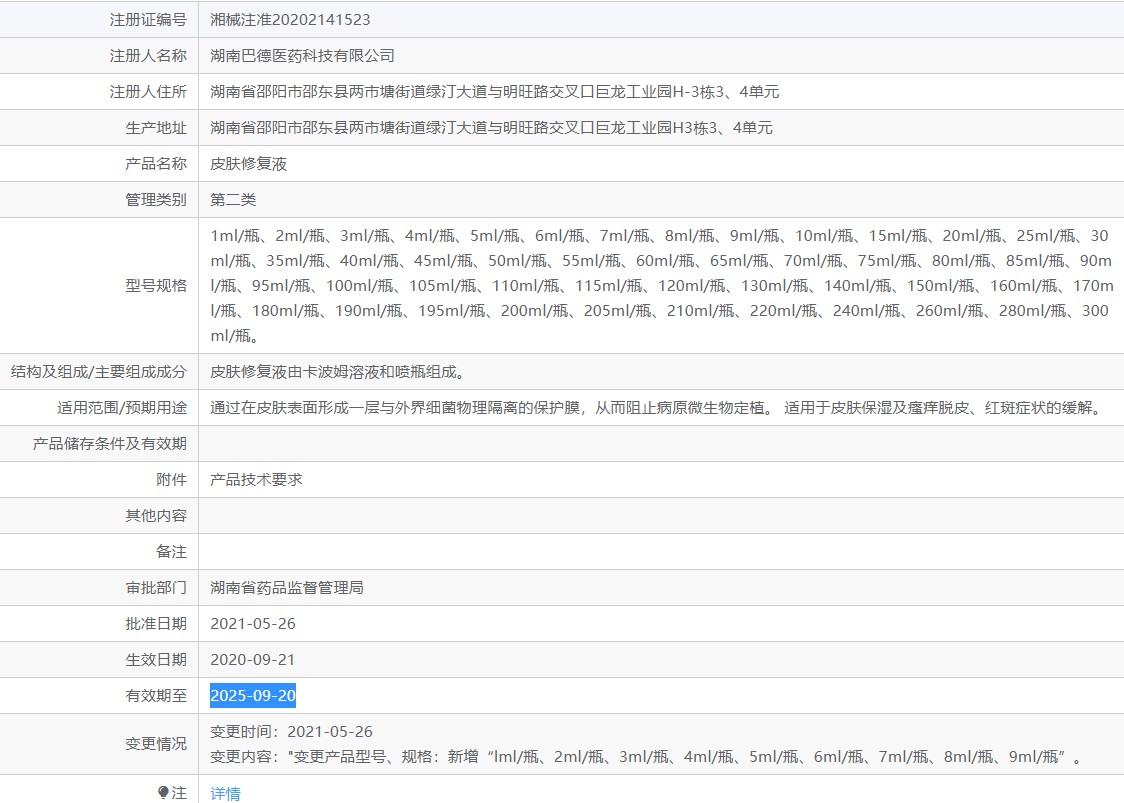Click the lightbulb icon beside 注

click(x=163, y=792)
